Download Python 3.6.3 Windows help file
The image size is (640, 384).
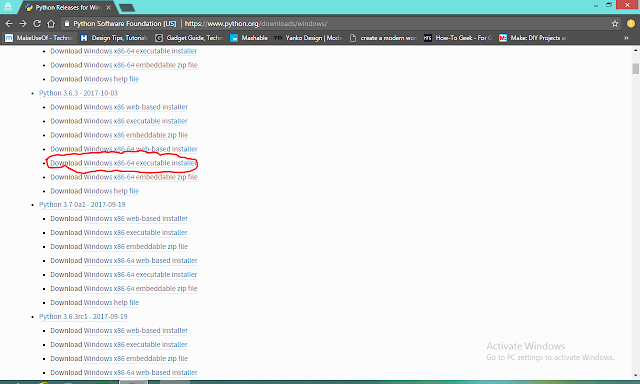[111, 191]
